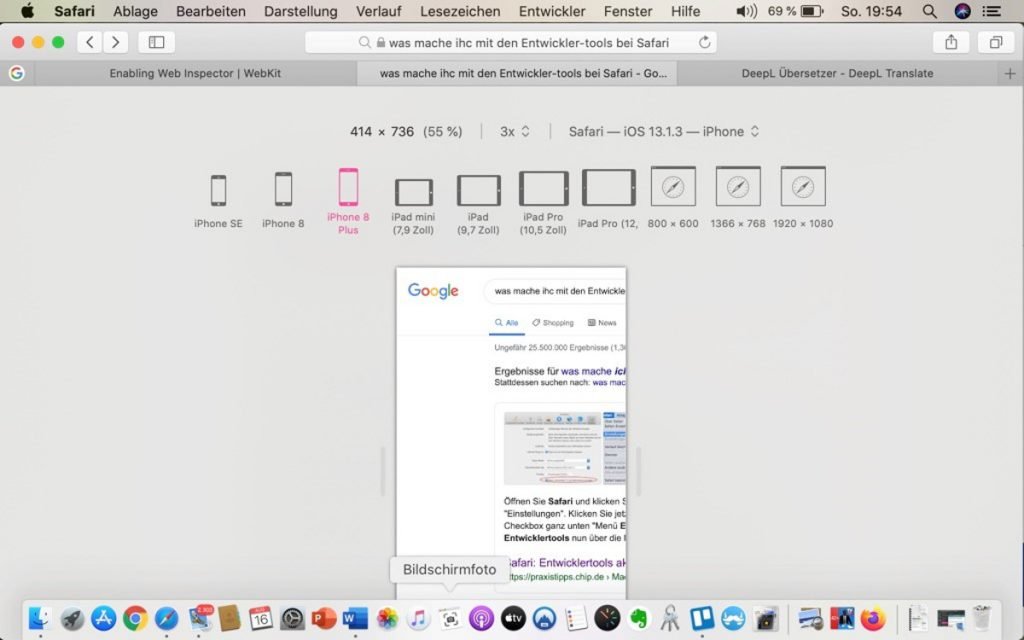1024x640 pixels.
Task: Choose the iPad mini (7,9 Zoll) preset
Action: (x=413, y=206)
